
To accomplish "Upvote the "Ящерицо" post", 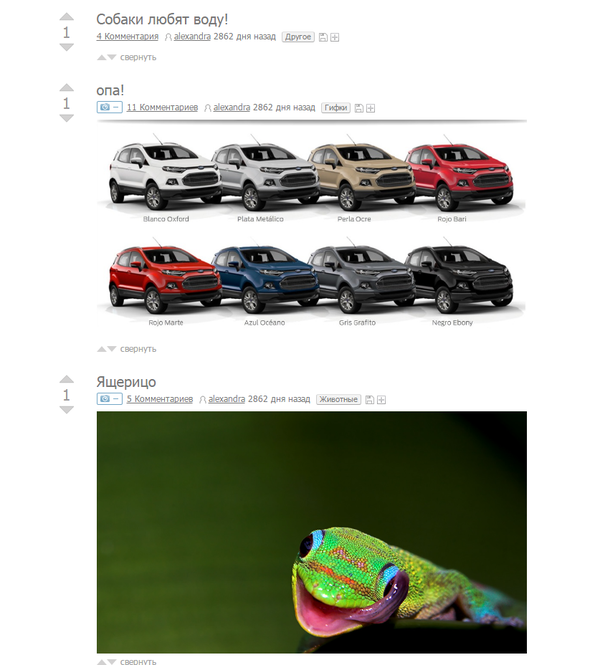I will coord(67,379).
